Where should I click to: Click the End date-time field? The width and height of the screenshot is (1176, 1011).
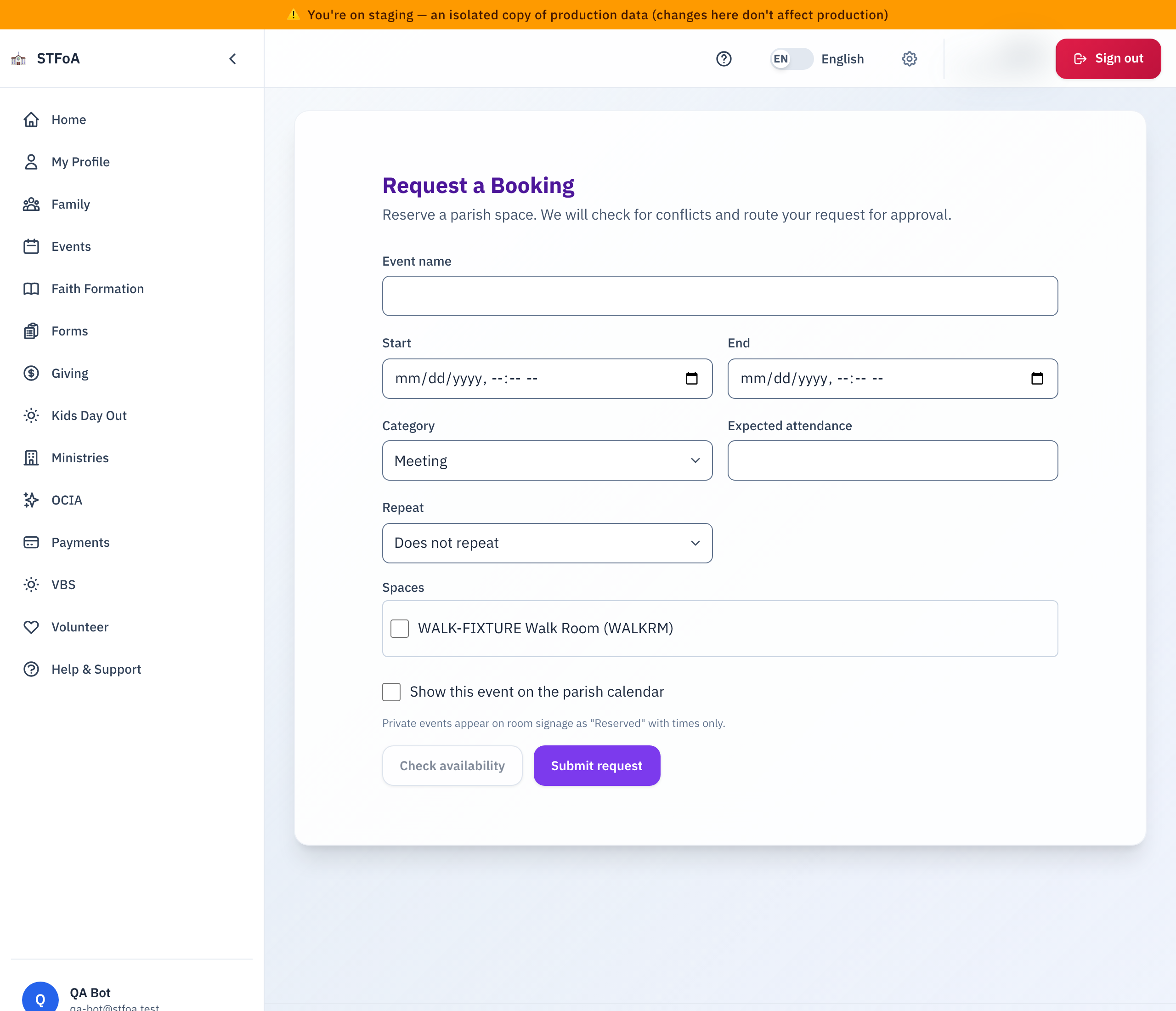892,379
